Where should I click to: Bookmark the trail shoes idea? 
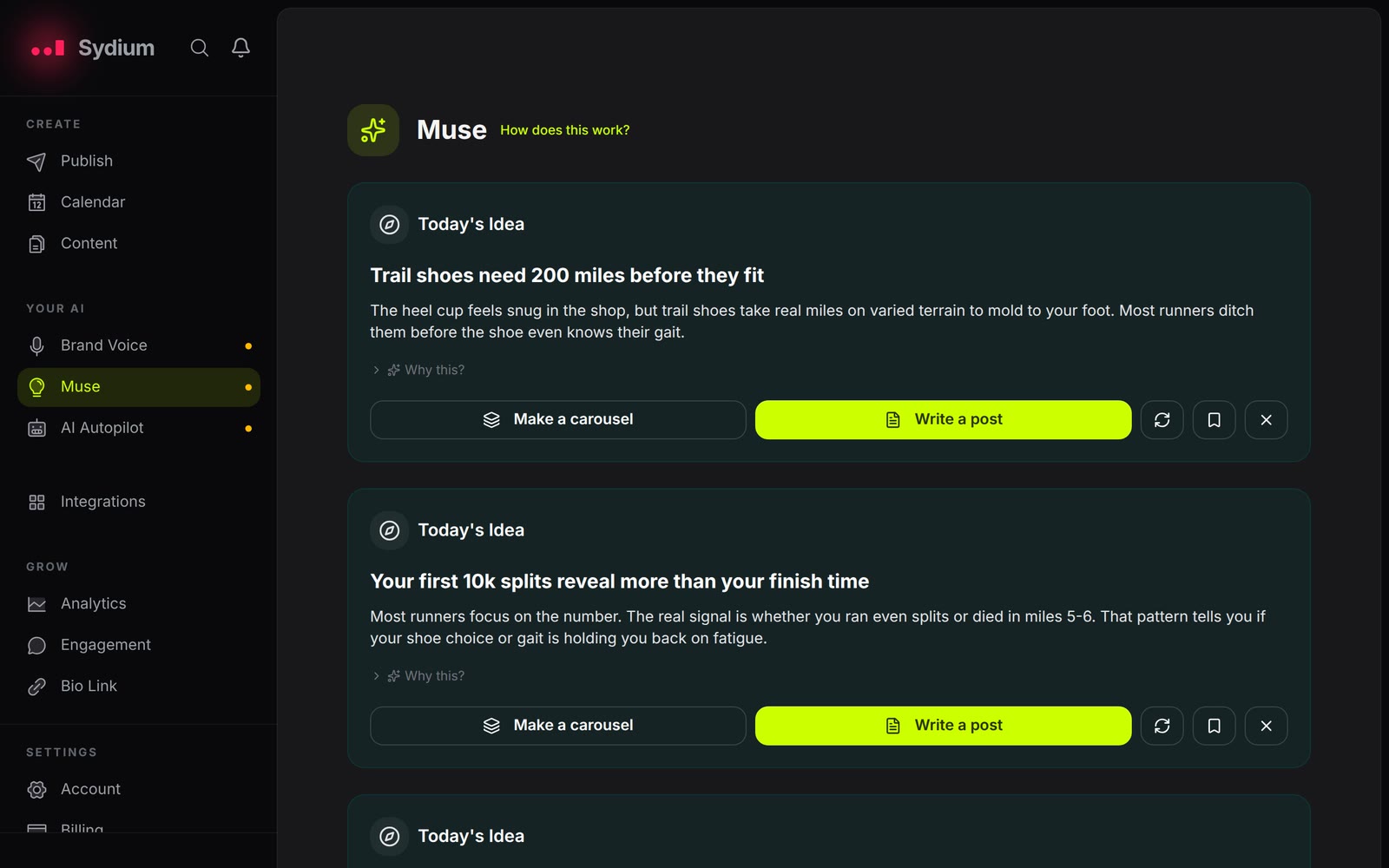[1215, 420]
